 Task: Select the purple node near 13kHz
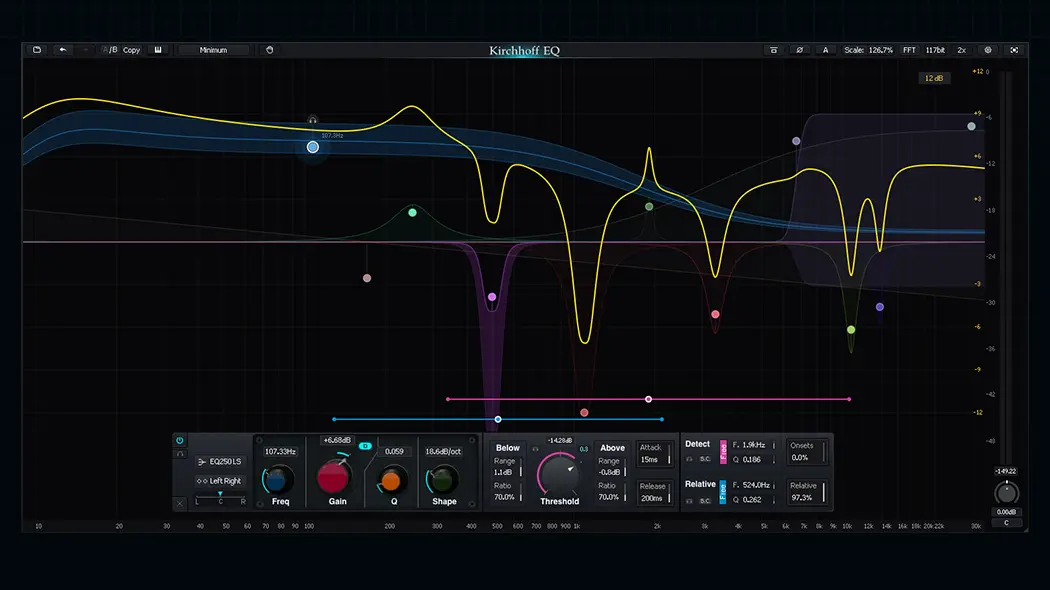[880, 307]
